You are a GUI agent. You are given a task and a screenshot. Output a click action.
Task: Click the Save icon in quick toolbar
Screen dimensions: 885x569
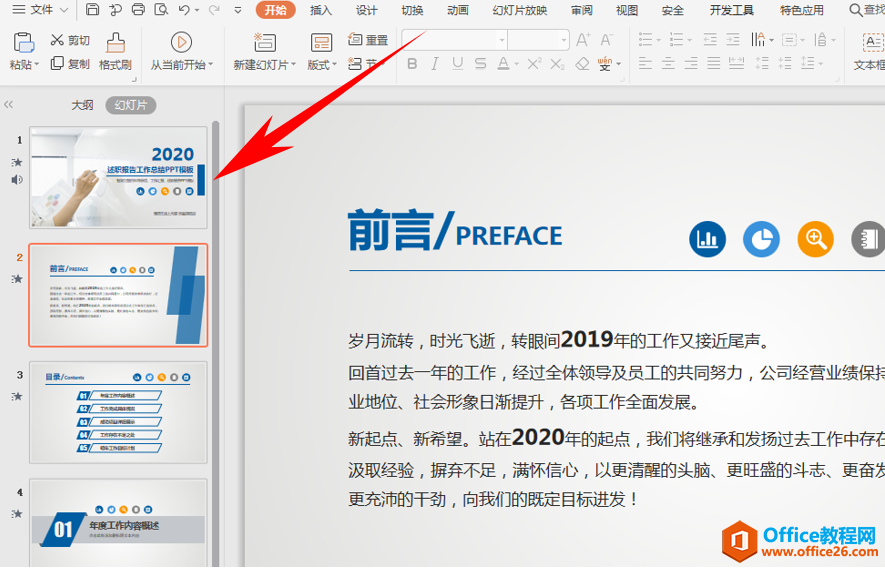[x=93, y=10]
